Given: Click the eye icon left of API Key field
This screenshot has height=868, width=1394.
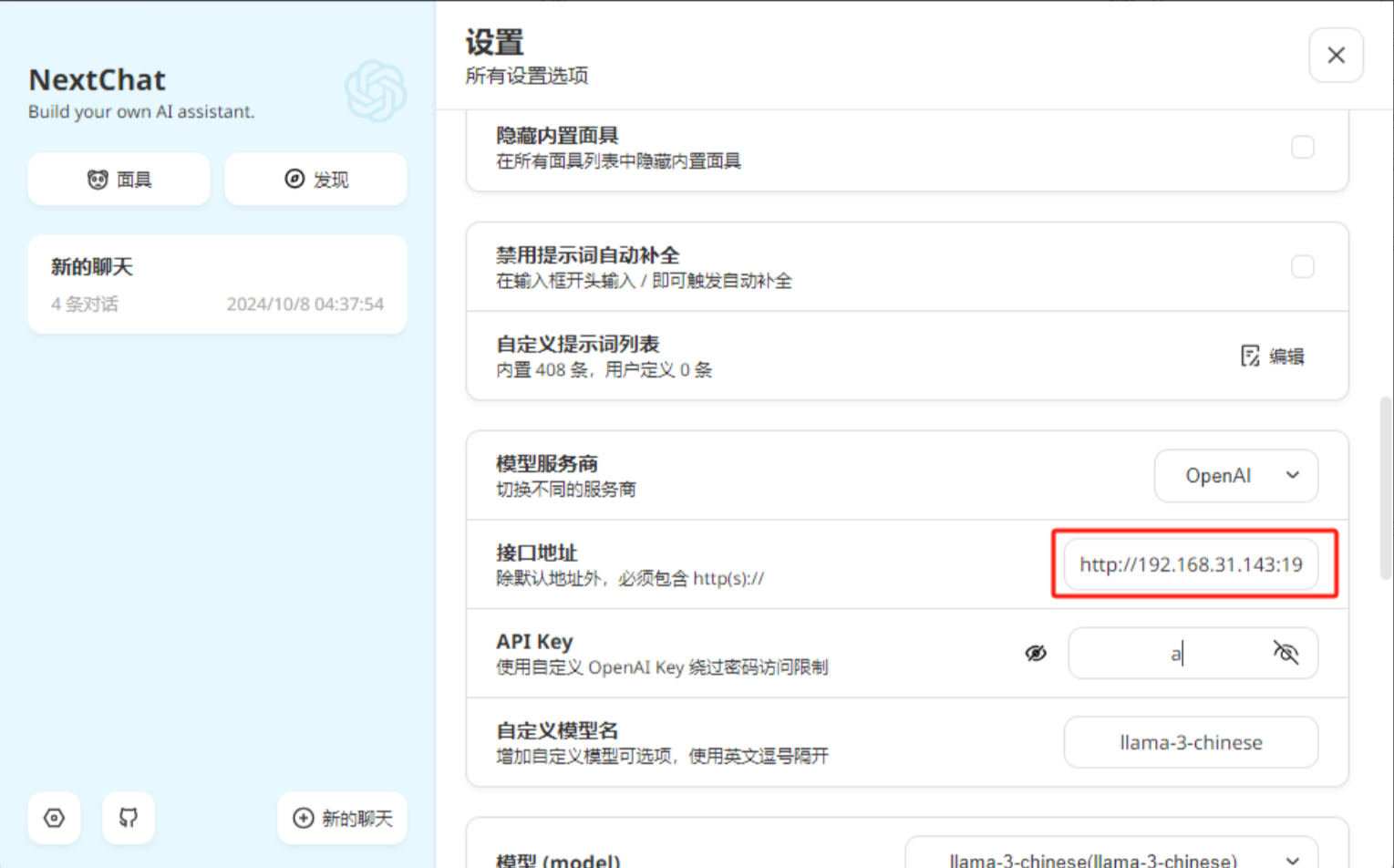Looking at the screenshot, I should click(x=1036, y=653).
